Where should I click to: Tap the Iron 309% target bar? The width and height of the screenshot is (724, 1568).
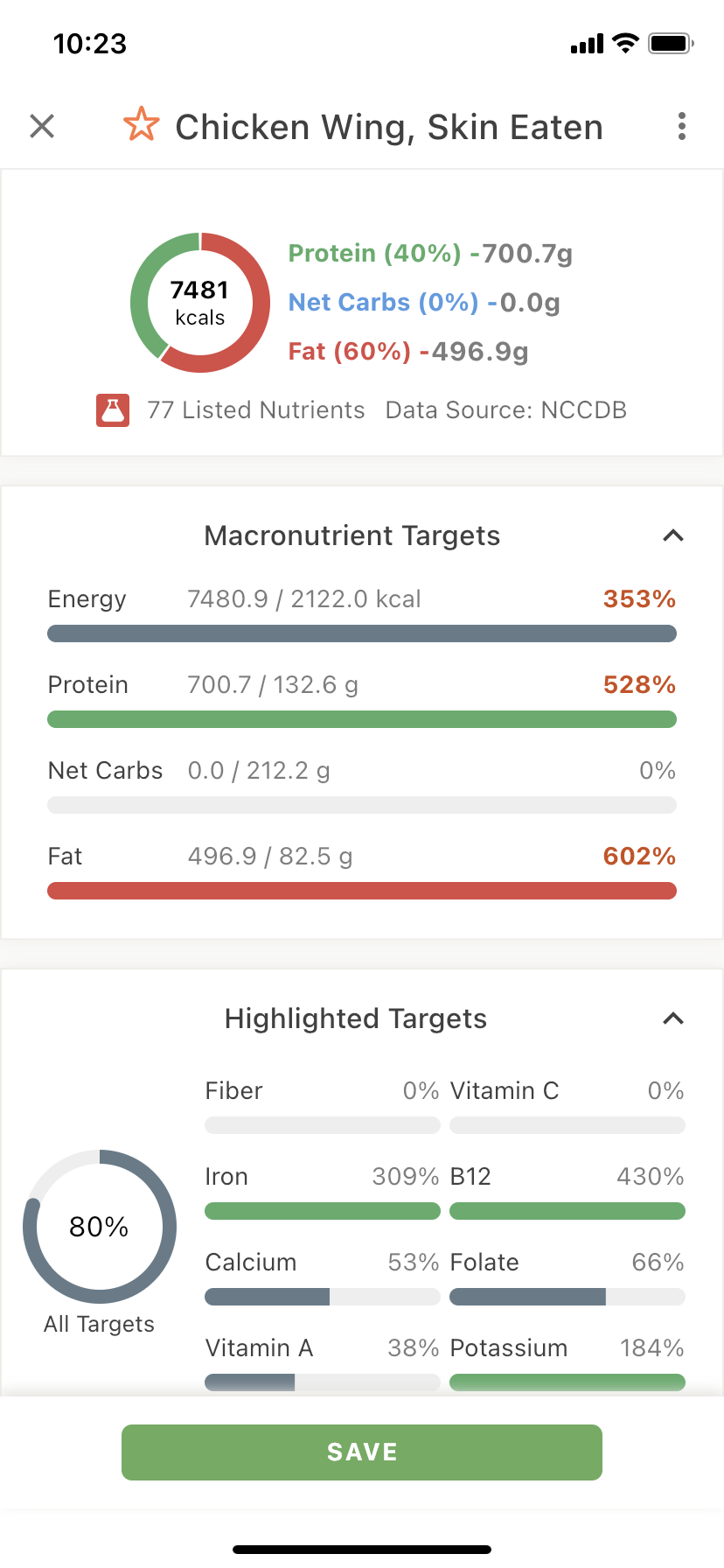[323, 1211]
